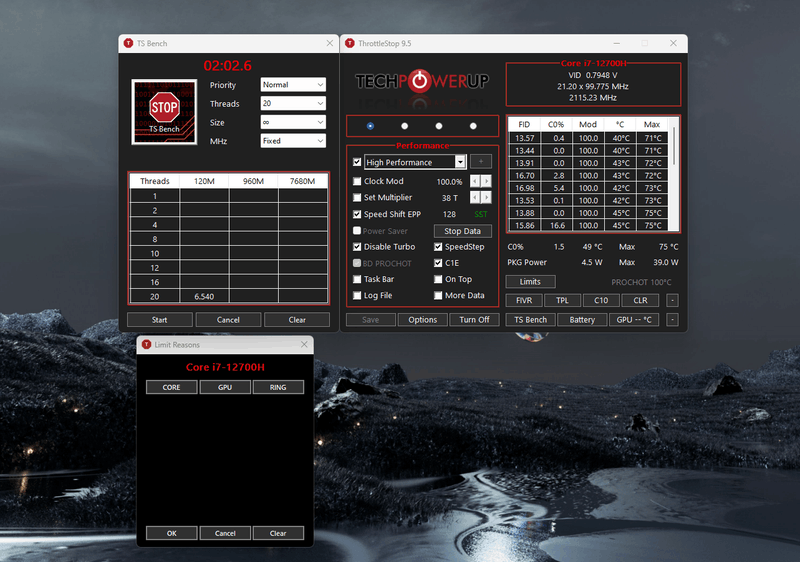Open the Size dropdown in TS Bench
This screenshot has width=800, height=562.
click(293, 122)
